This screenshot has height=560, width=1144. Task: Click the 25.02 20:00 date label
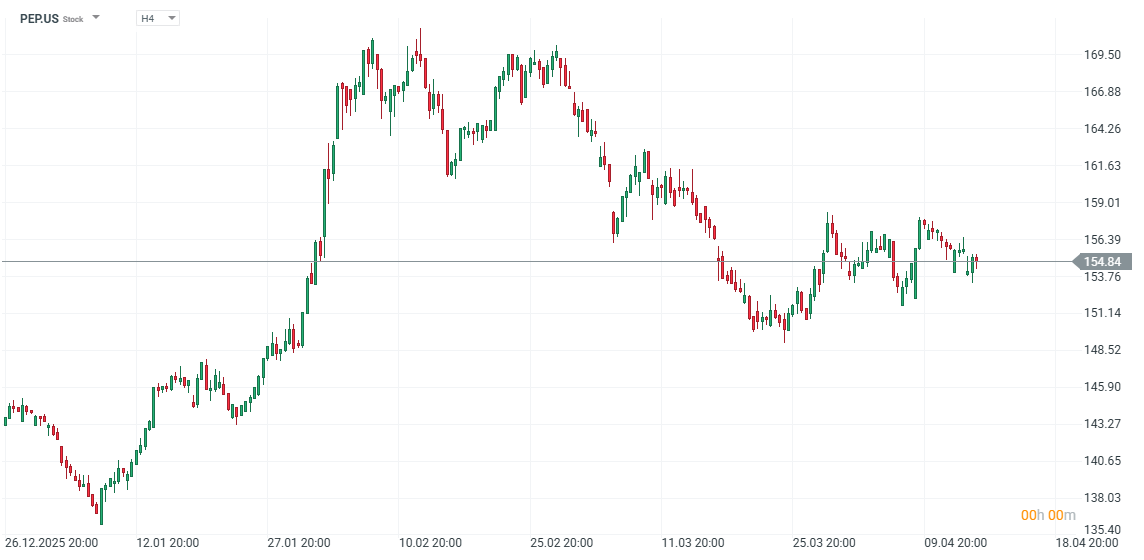point(561,543)
